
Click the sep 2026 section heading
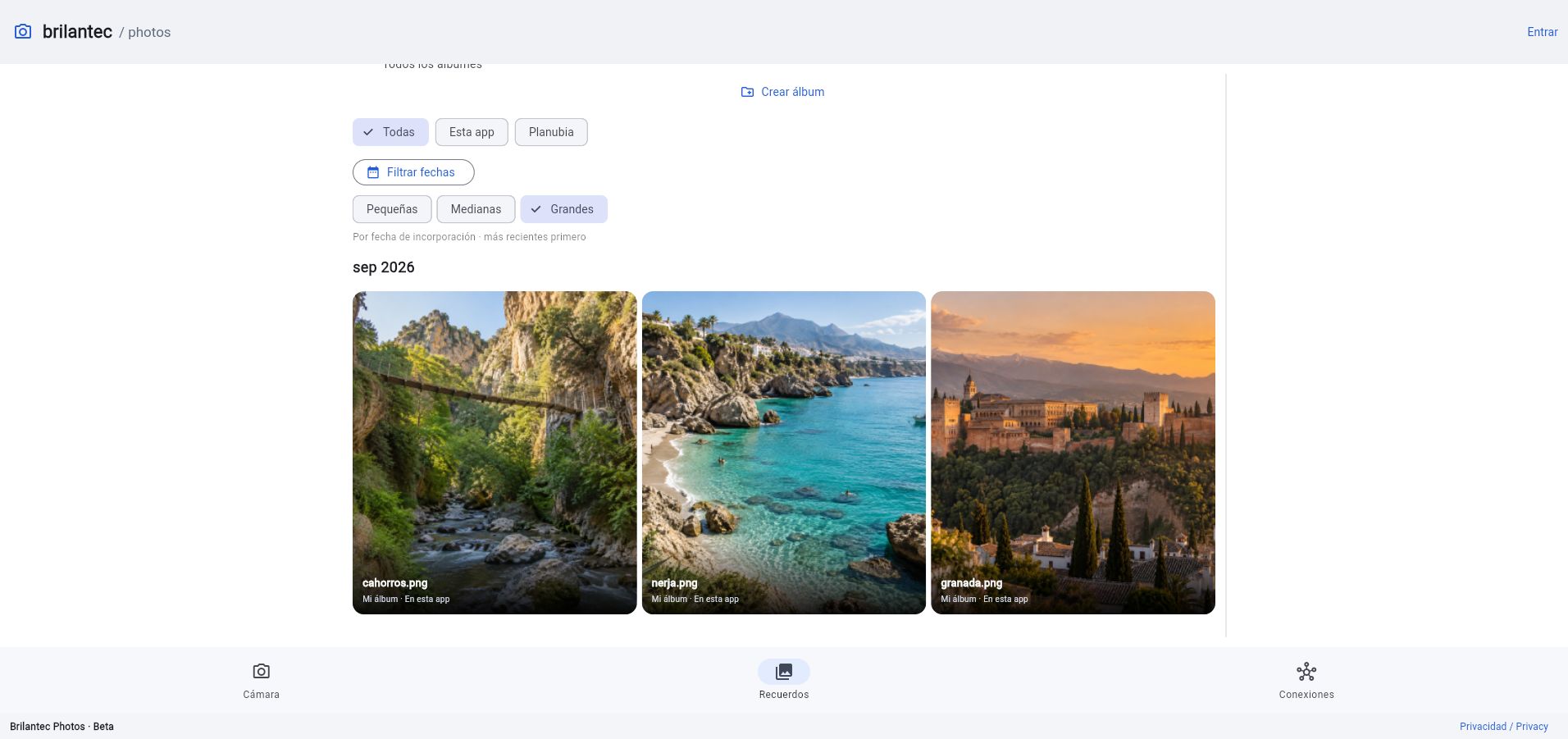click(x=384, y=267)
